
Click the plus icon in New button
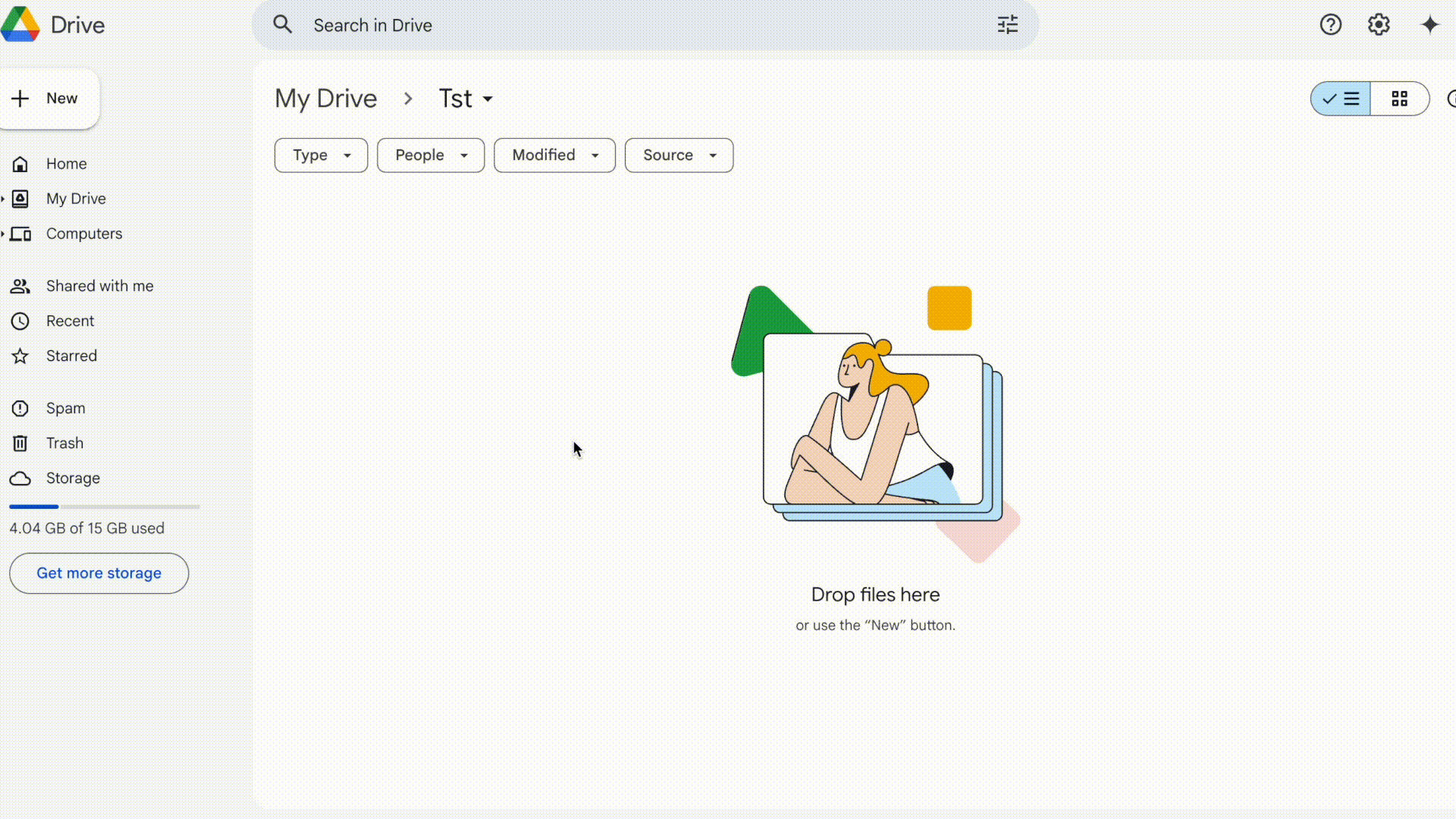[20, 99]
